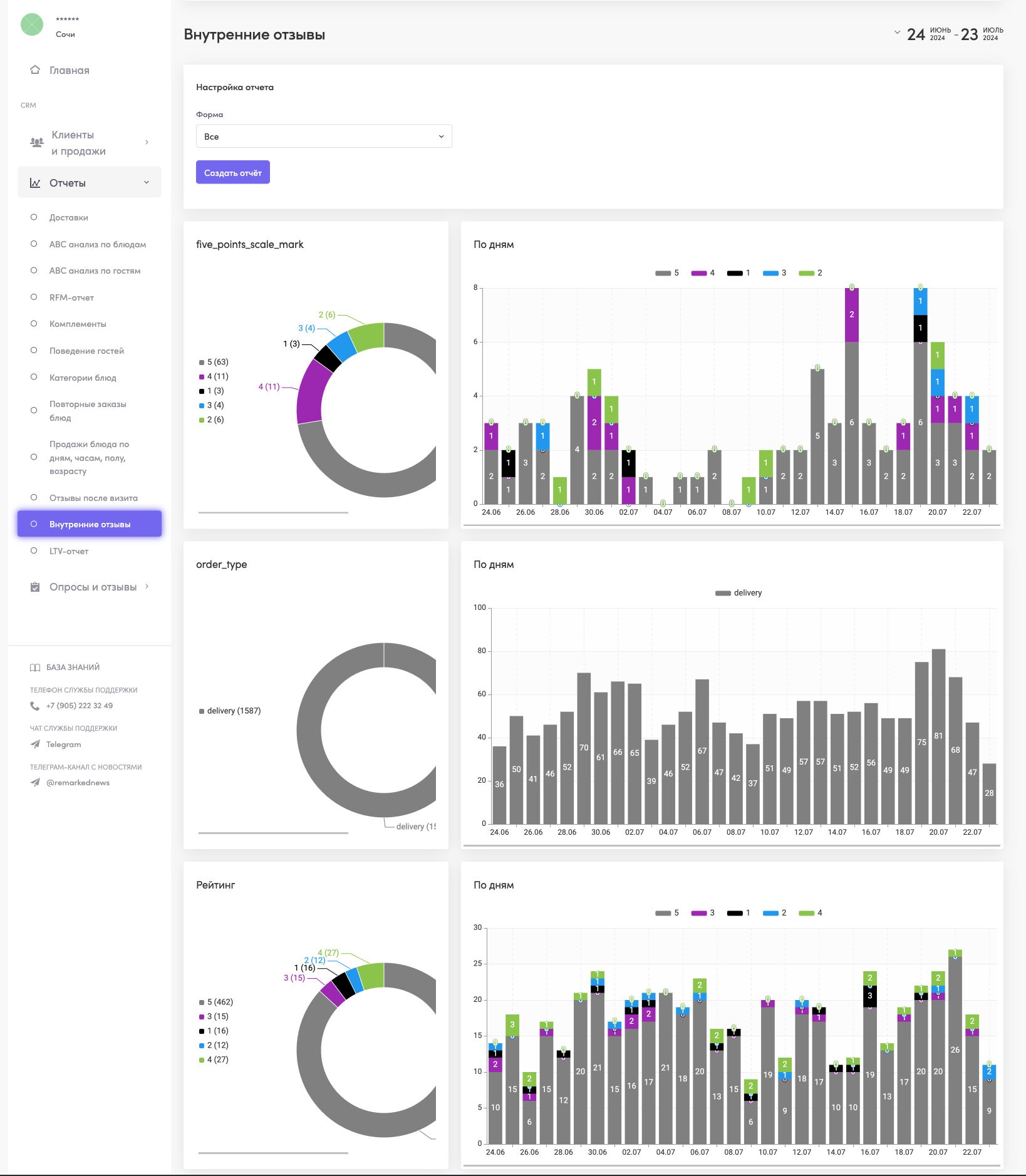Click the Опросы и отзывы clipboard icon

coord(35,587)
